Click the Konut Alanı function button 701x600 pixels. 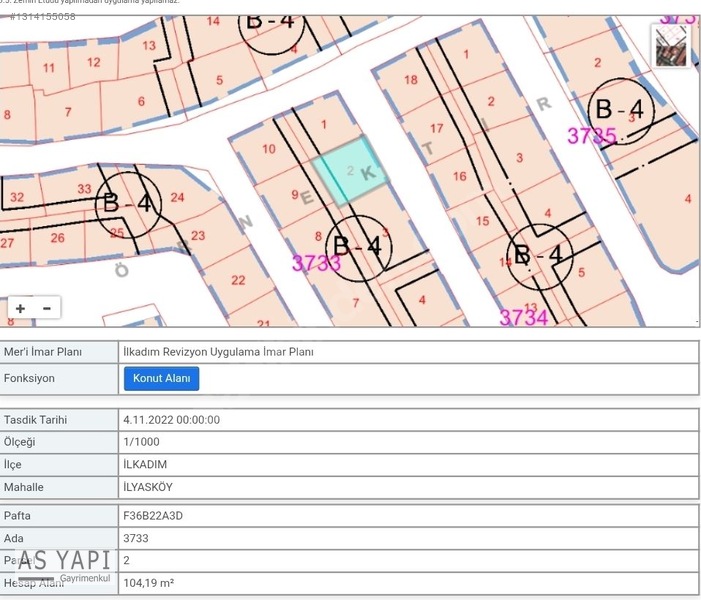point(161,378)
